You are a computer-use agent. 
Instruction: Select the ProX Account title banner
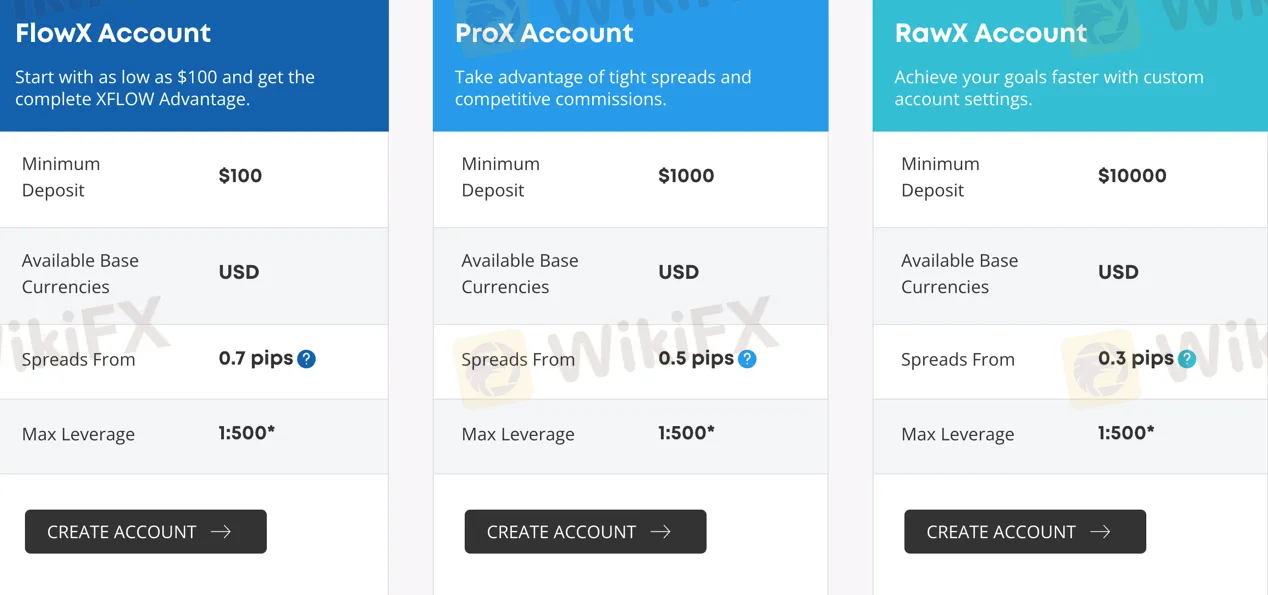coord(544,33)
